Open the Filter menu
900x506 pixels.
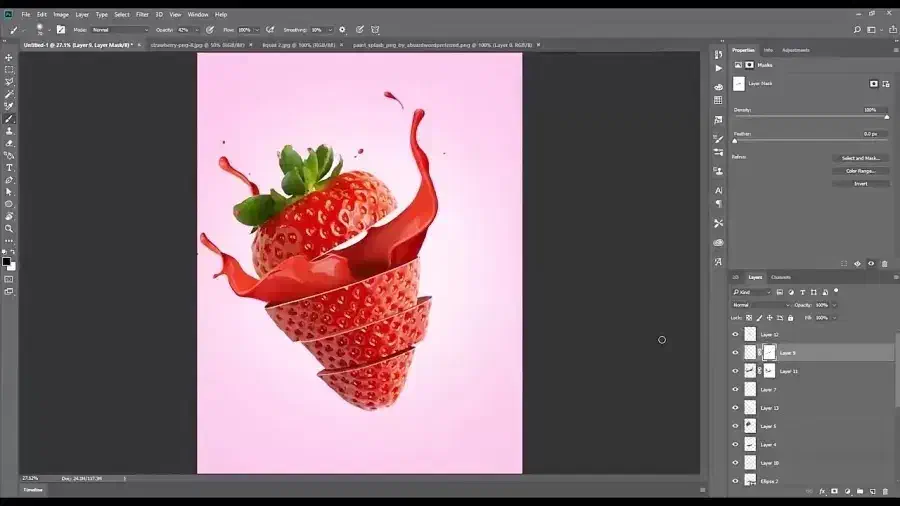click(142, 15)
